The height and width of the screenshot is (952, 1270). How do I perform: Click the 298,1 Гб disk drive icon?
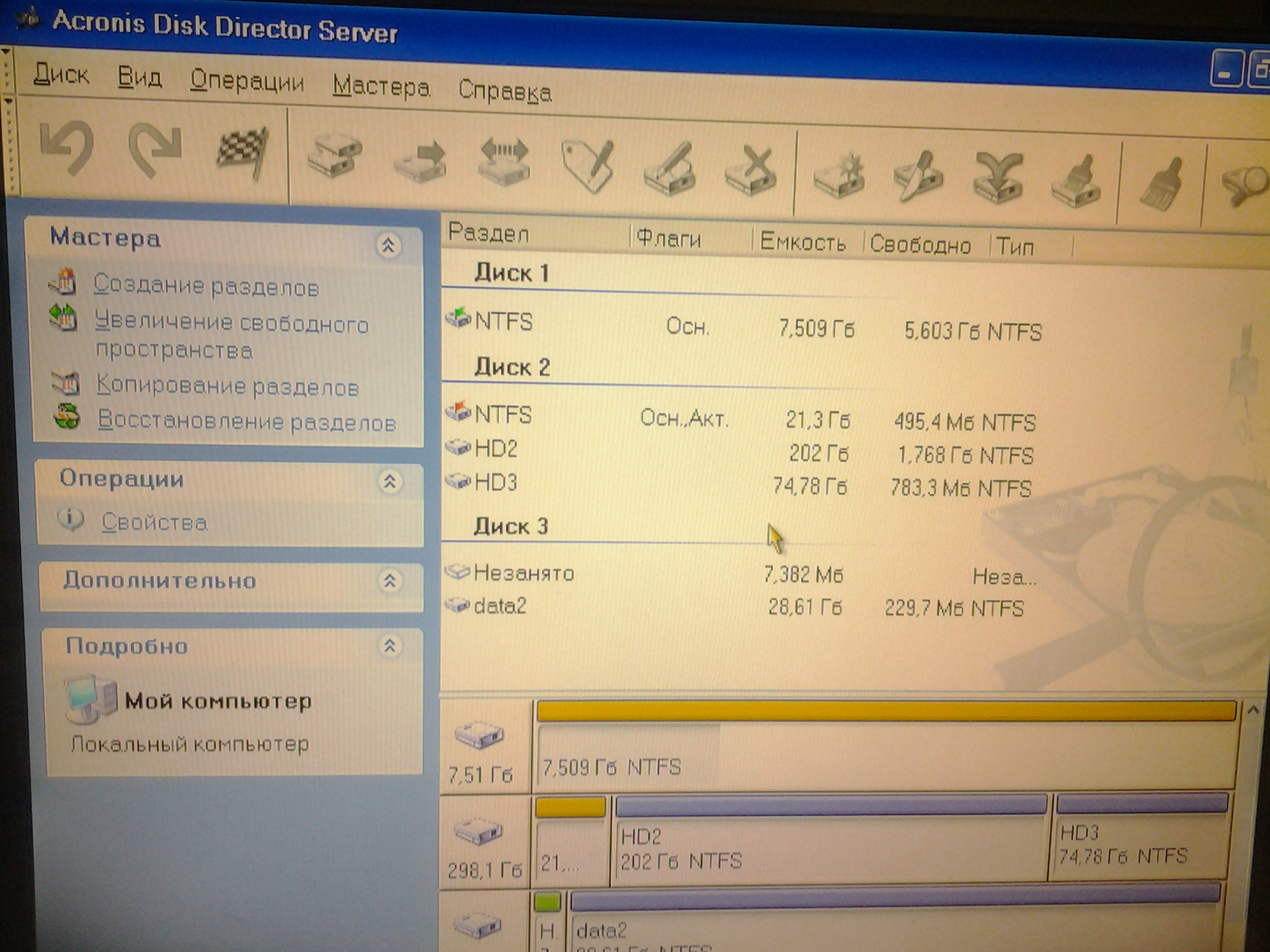(477, 832)
